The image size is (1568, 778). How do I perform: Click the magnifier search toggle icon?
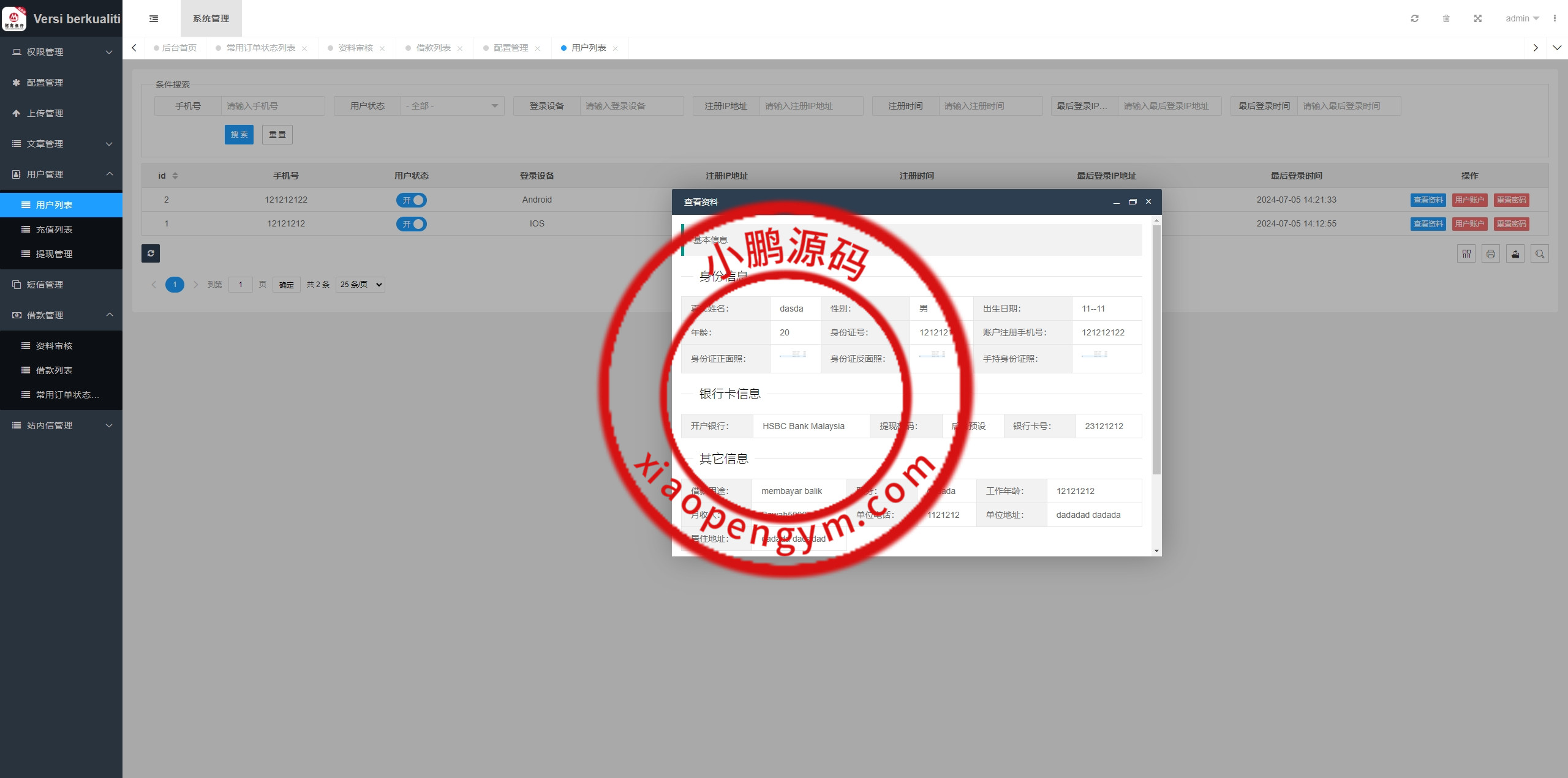[x=1540, y=254]
